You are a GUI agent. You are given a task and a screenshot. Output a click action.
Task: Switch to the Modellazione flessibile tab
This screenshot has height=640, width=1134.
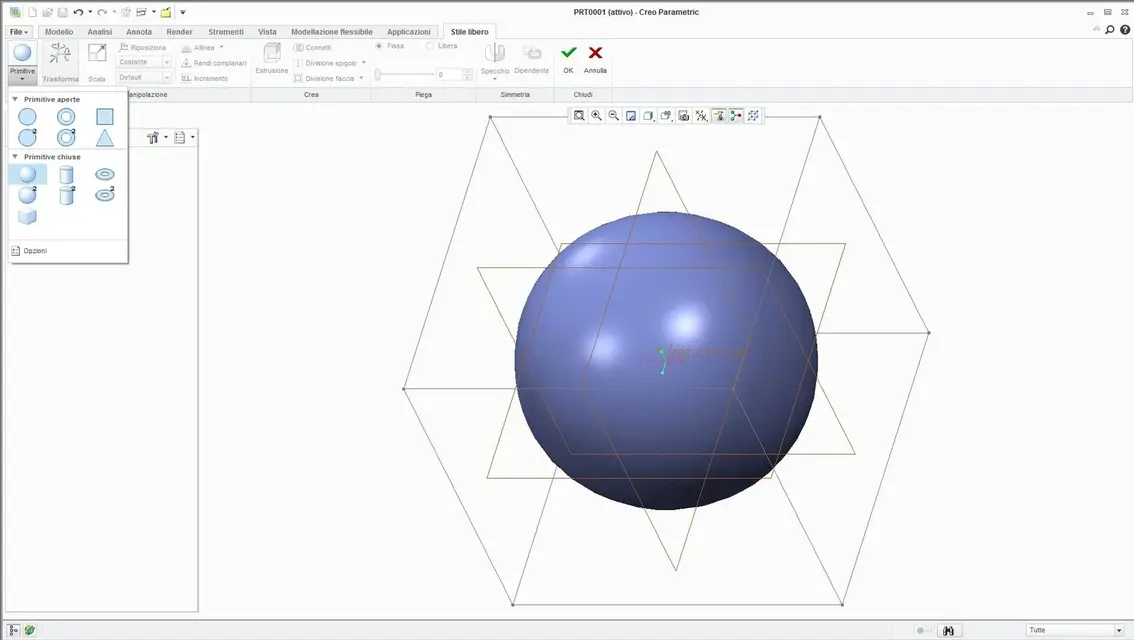pos(332,32)
